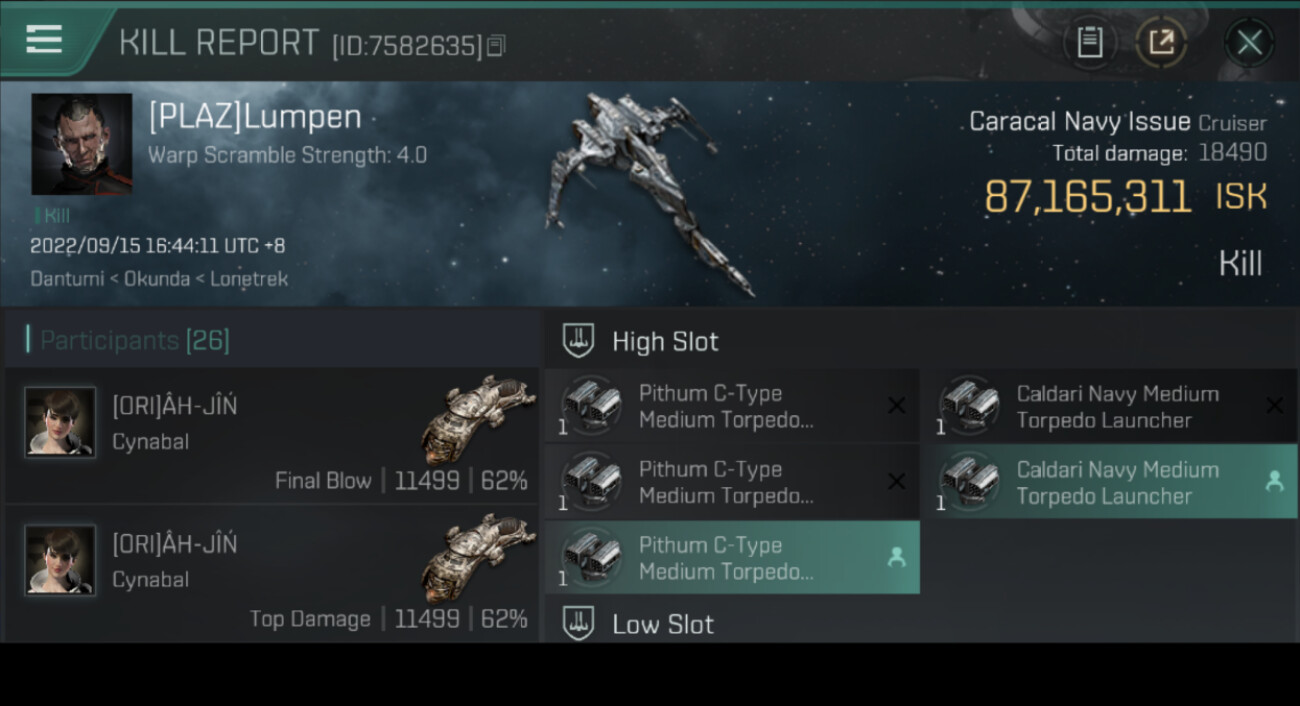1300x706 pixels.
Task: Select the Cynabal ship image for Final Blow
Action: (x=478, y=419)
